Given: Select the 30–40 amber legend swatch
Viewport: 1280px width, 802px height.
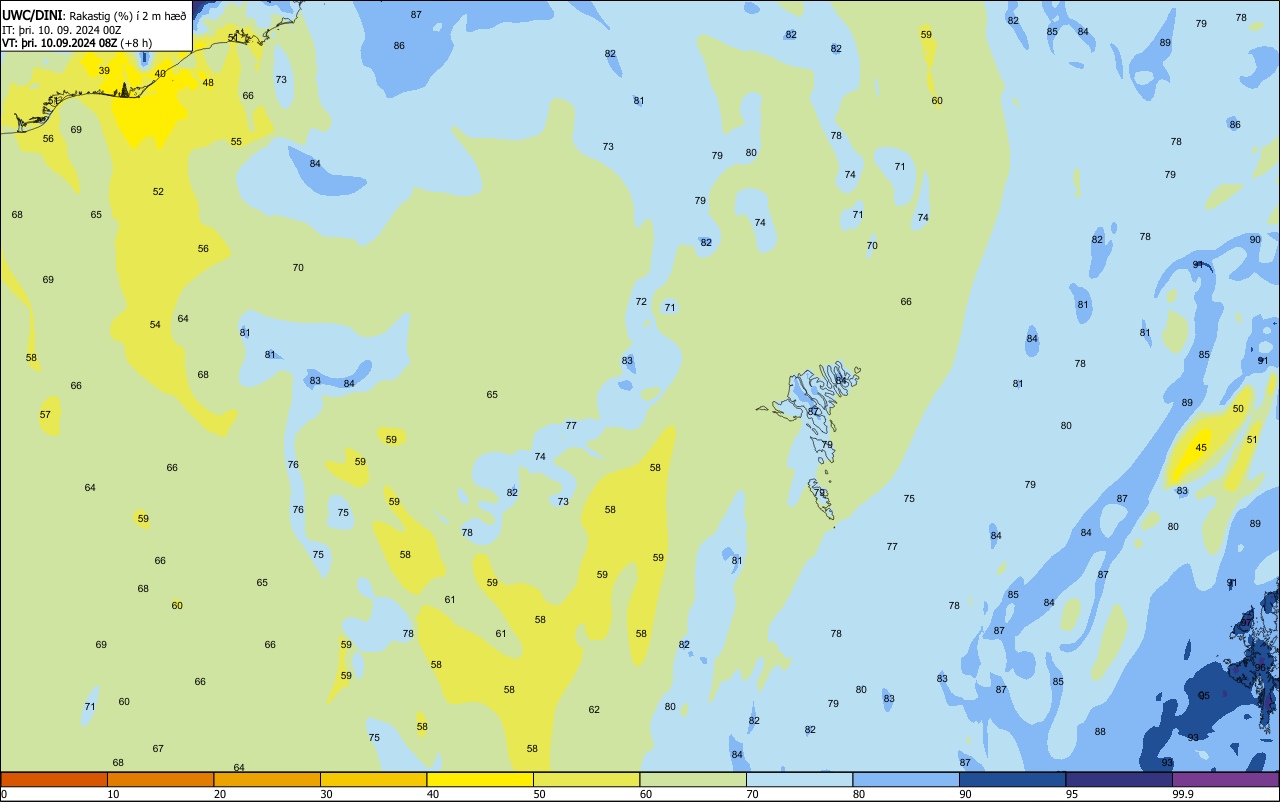Looking at the screenshot, I should pyautogui.click(x=373, y=779).
